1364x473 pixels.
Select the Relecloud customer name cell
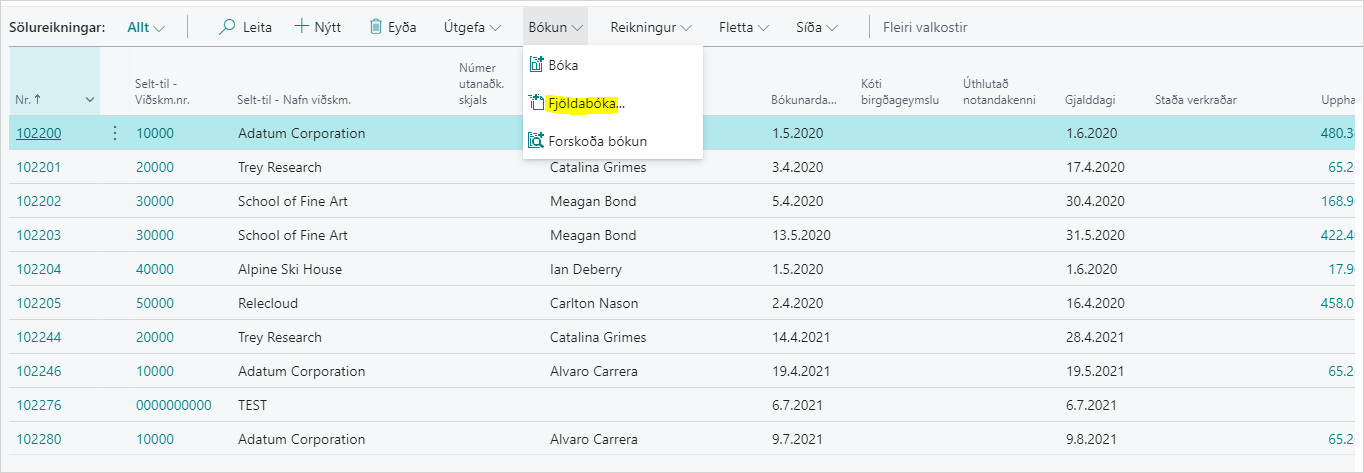click(x=268, y=303)
